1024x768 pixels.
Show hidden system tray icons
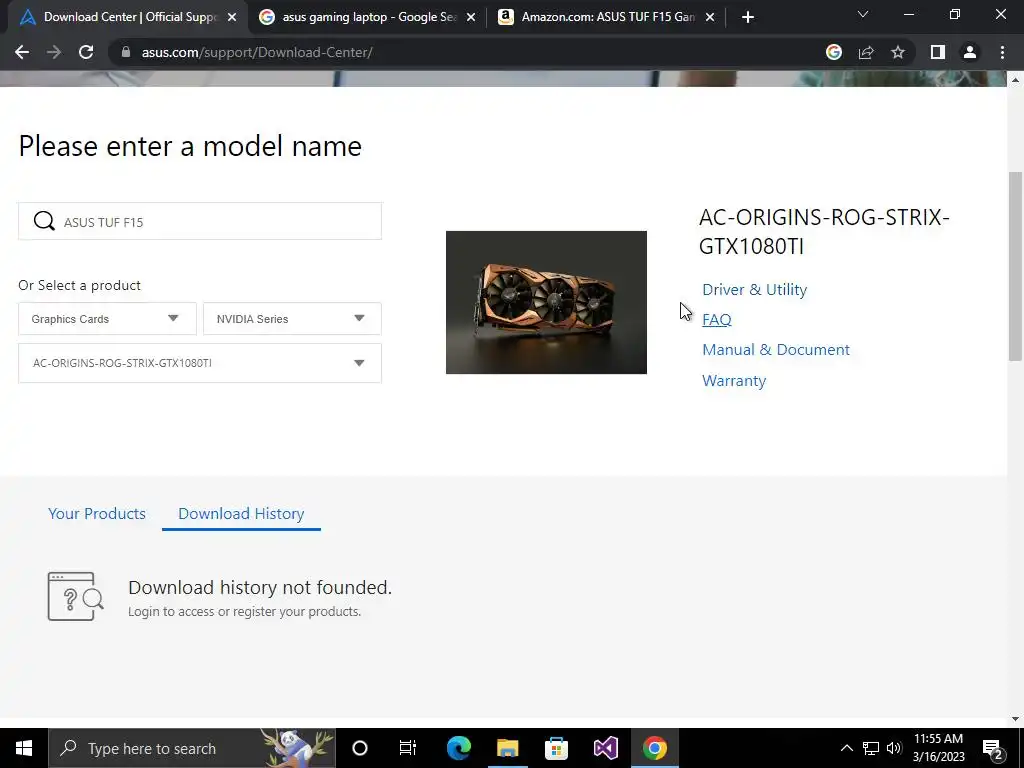pyautogui.click(x=846, y=748)
